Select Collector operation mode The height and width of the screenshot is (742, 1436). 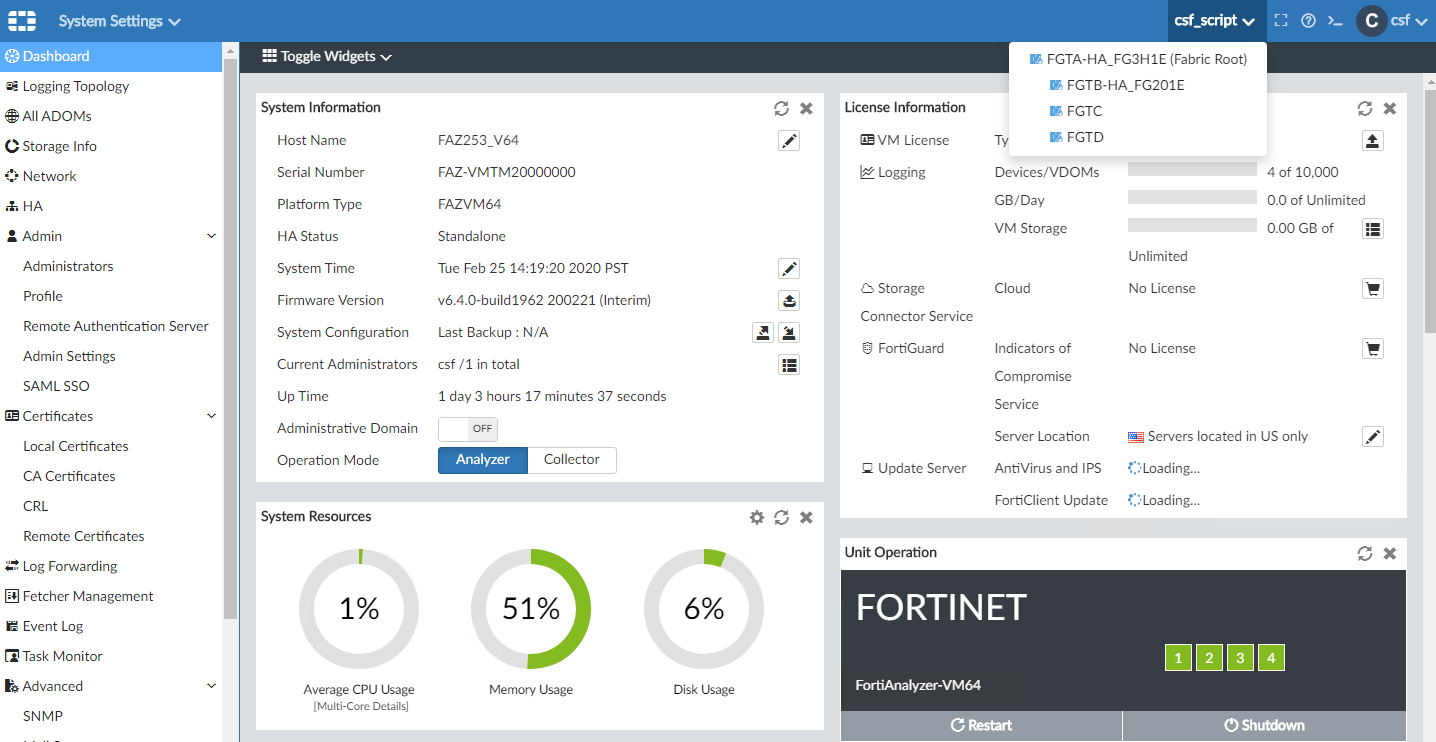pos(572,460)
